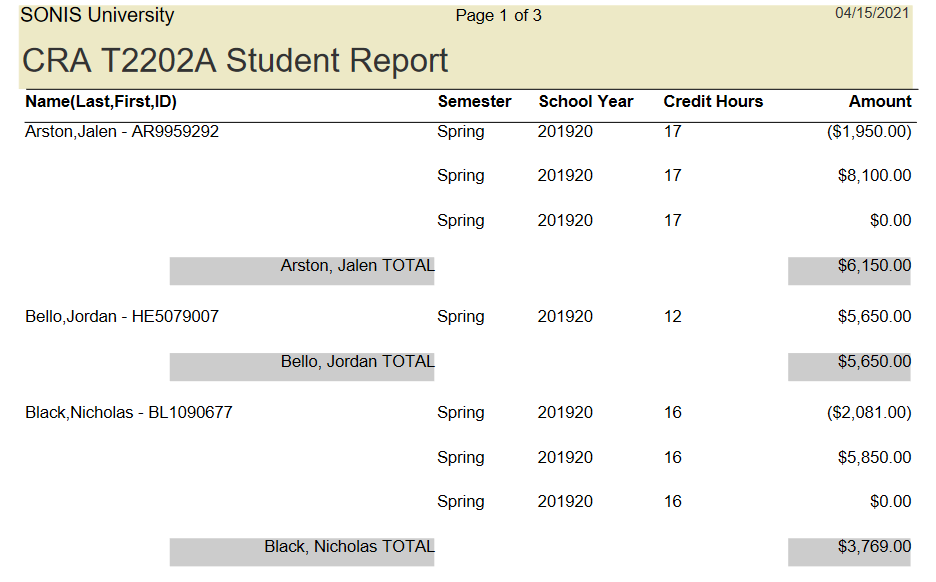The width and height of the screenshot is (936, 582).
Task: Click the CRA T2202A Student Report title
Action: tap(235, 61)
